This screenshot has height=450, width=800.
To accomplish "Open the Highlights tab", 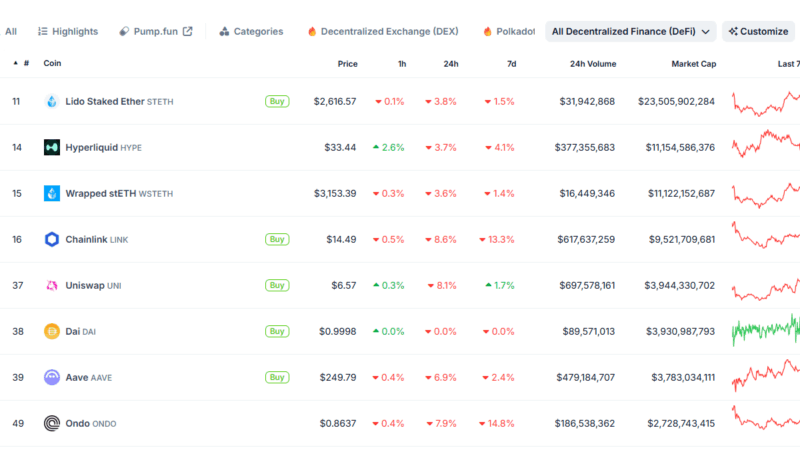I will [x=68, y=32].
